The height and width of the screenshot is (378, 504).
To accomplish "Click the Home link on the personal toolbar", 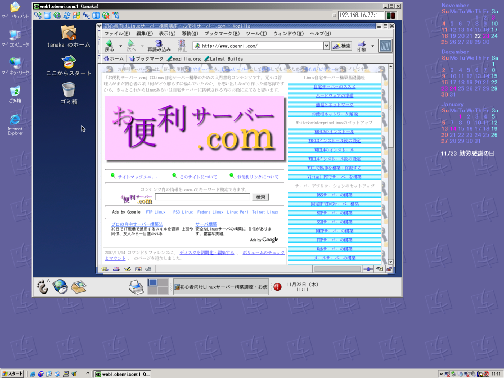I will [114, 59].
